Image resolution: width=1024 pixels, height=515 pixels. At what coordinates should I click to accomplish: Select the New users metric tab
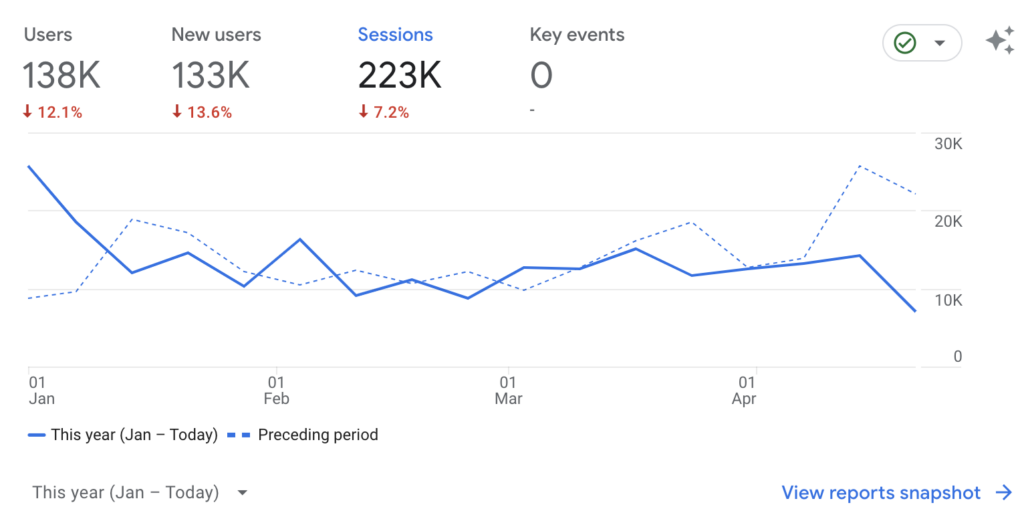point(216,35)
